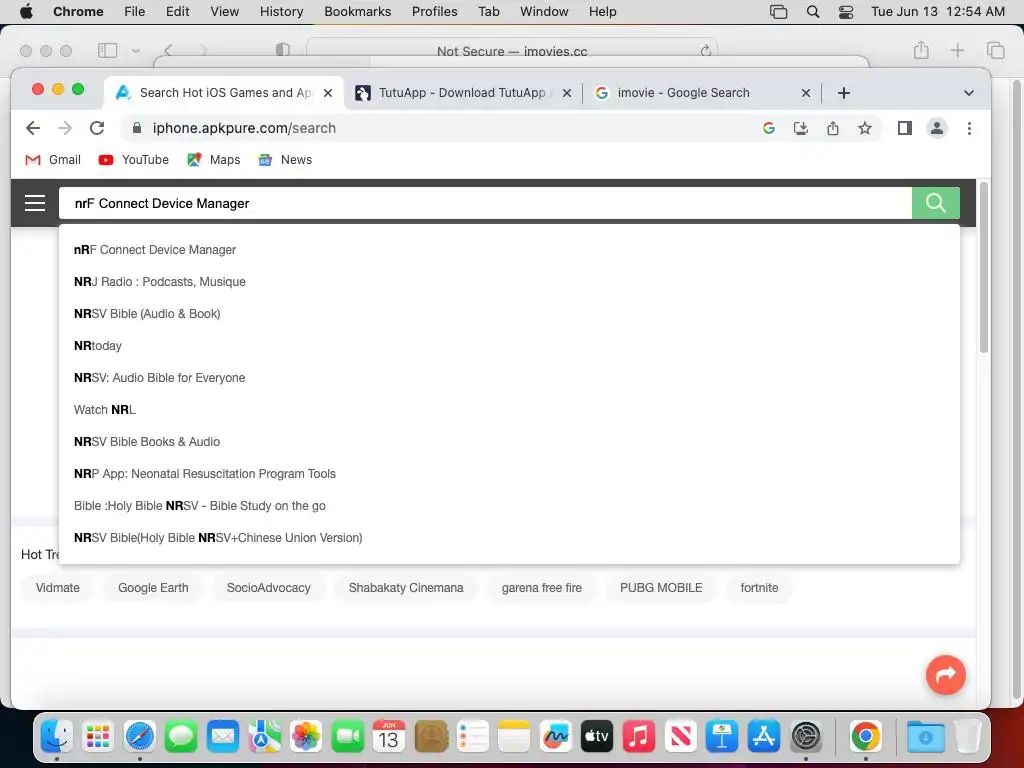
Task: Open News bookmark
Action: 285,160
